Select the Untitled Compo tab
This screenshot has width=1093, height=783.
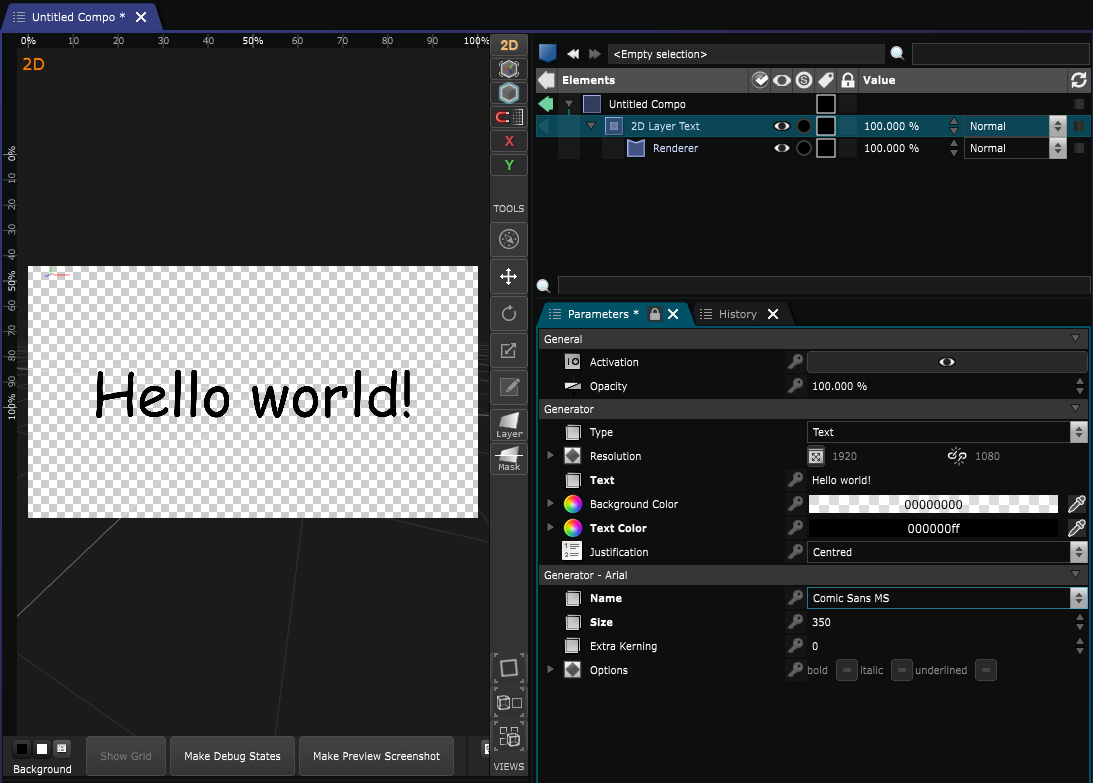77,17
